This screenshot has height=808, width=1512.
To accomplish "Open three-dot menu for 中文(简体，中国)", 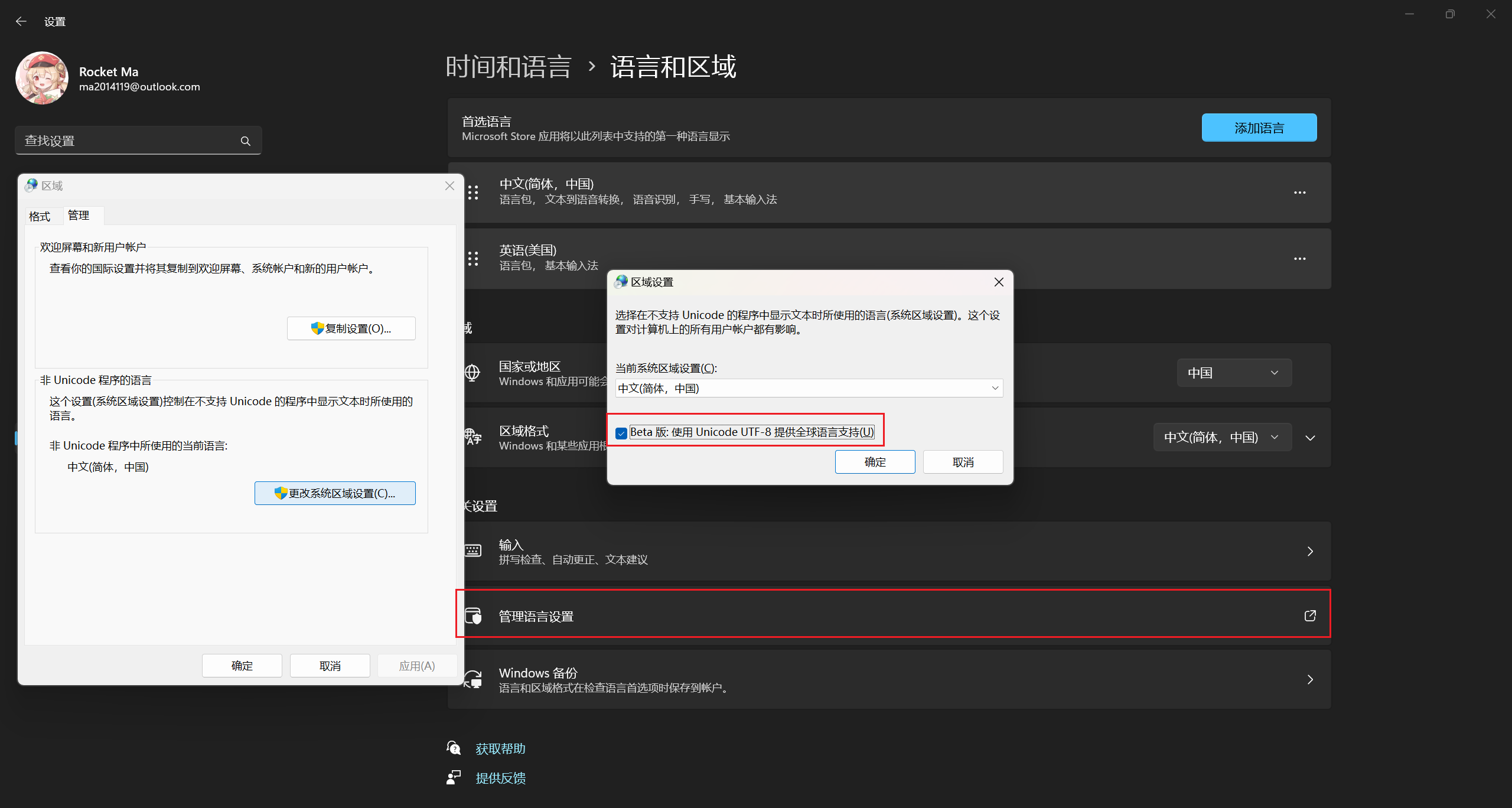I will [1299, 193].
